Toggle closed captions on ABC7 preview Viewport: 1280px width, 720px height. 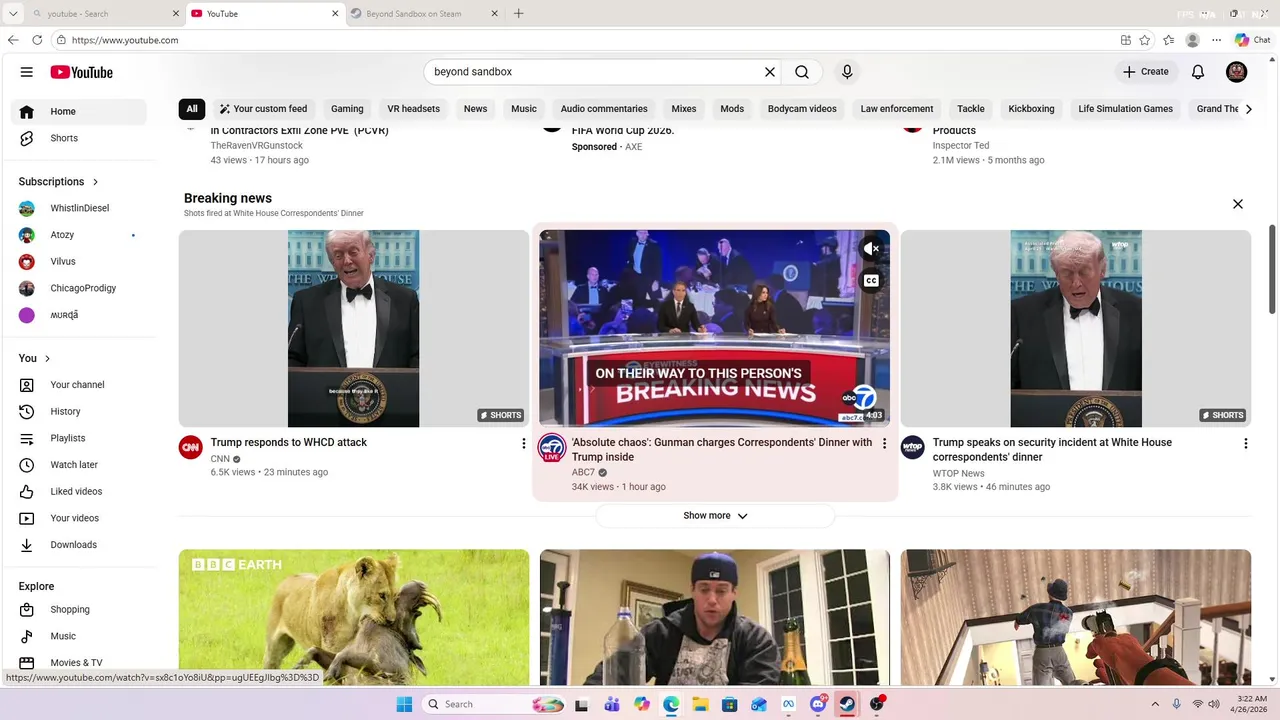point(871,281)
